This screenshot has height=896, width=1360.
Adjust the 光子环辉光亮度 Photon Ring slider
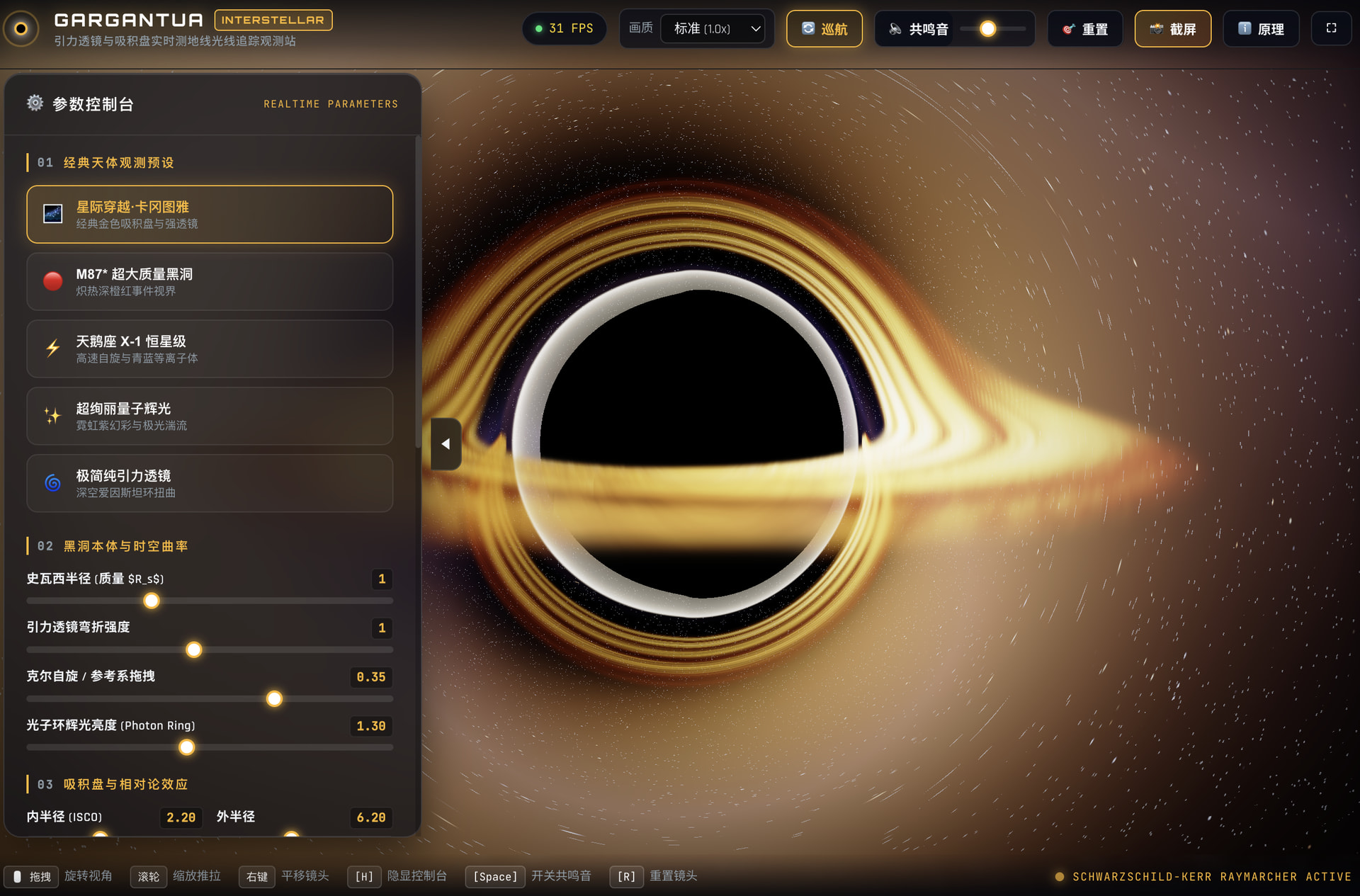[x=210, y=747]
